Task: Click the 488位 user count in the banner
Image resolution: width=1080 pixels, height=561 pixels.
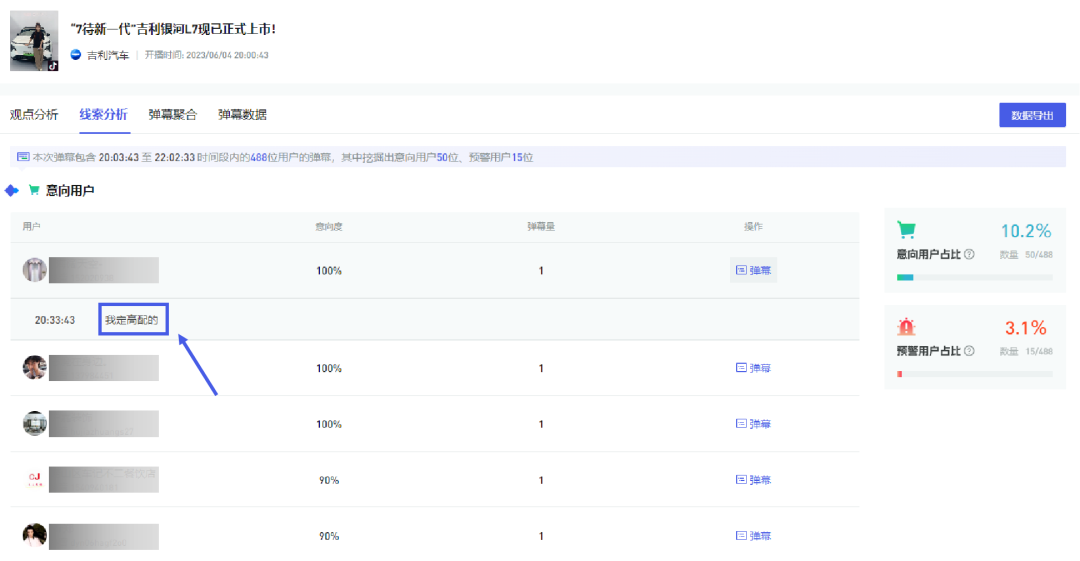Action: 259,157
